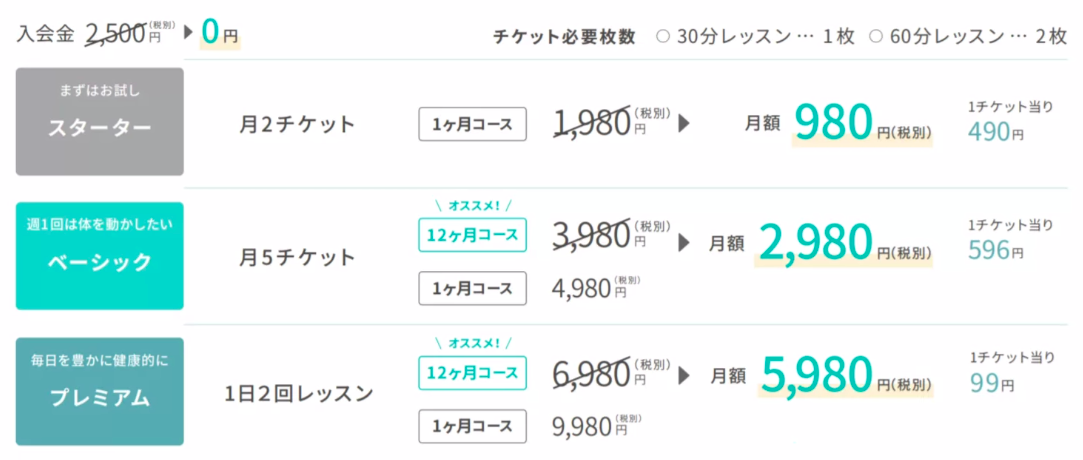1083x460 pixels.
Task: Select the ベーシック plan box
Action: click(x=99, y=256)
